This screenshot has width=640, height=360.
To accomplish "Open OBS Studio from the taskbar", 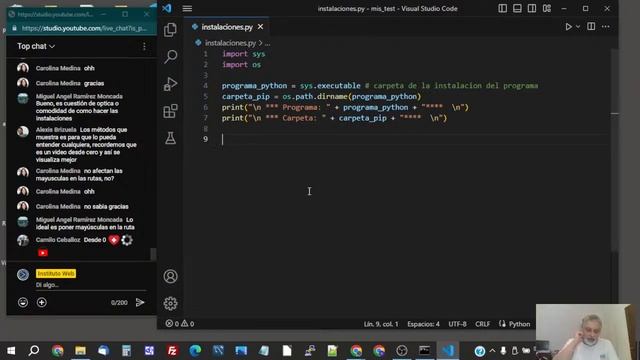I will tap(402, 351).
